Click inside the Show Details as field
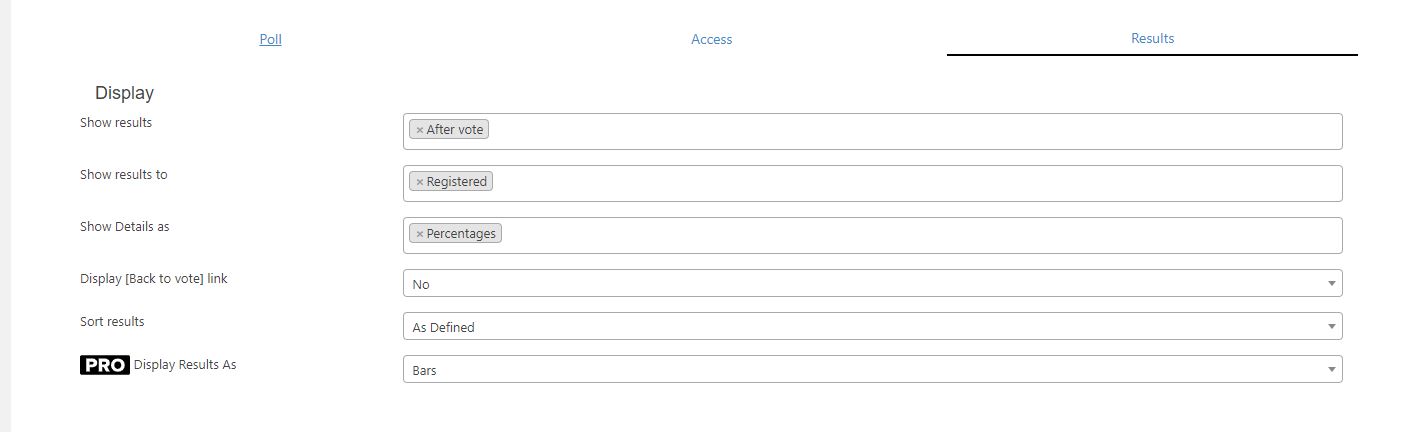1406x432 pixels. coord(872,236)
